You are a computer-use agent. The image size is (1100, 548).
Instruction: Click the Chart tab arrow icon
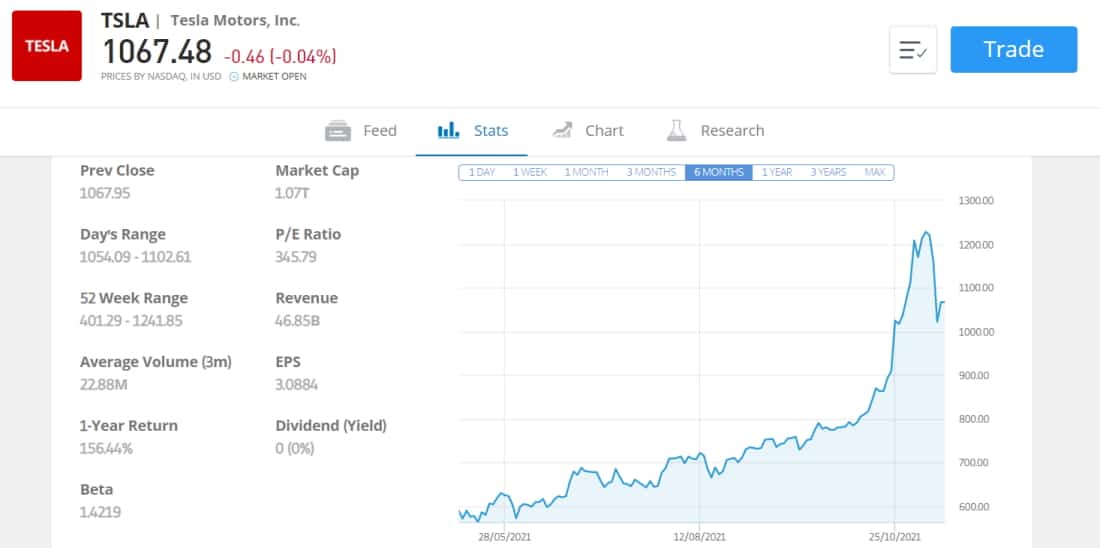coord(562,131)
